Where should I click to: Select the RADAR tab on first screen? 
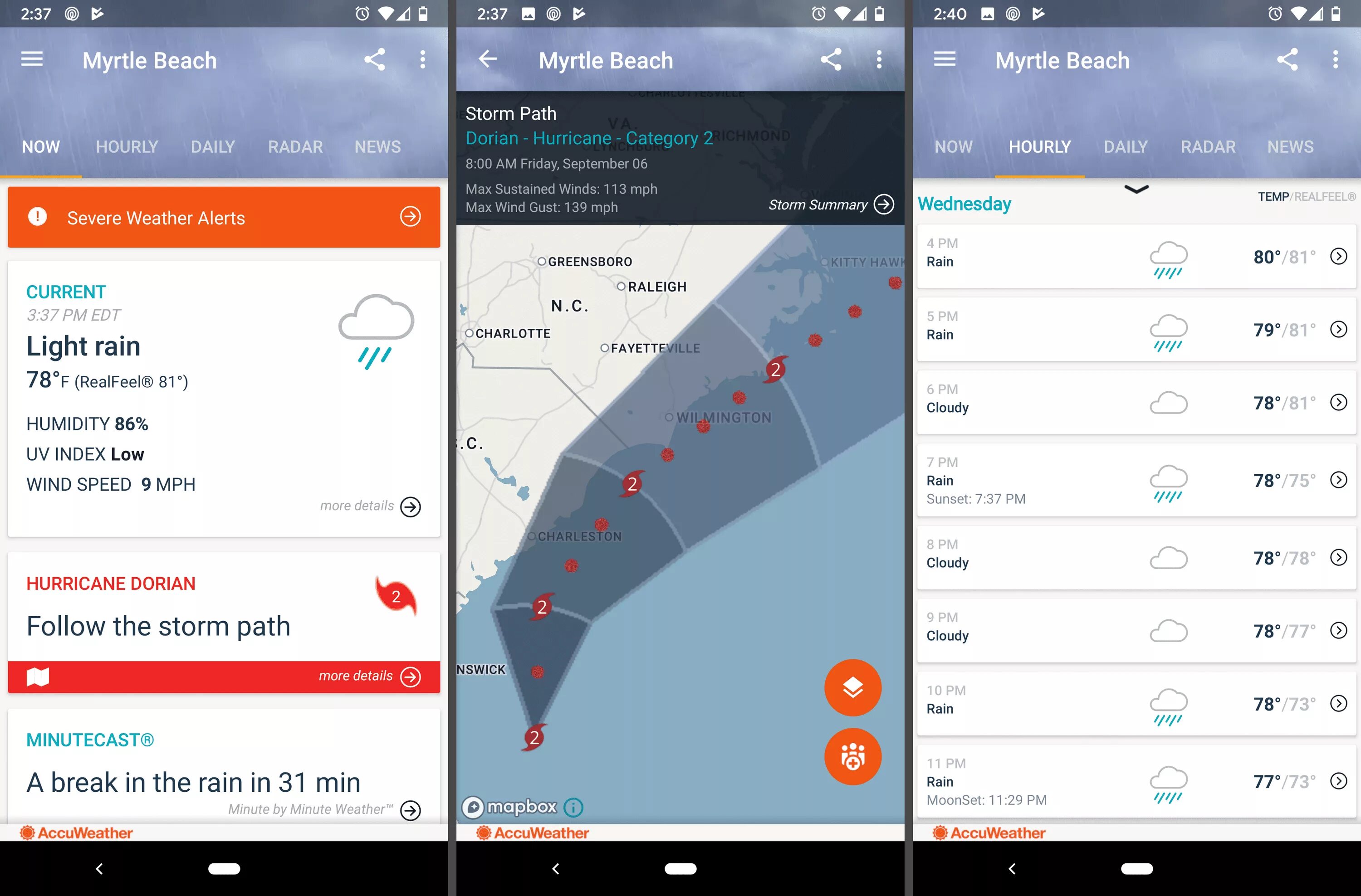tap(294, 146)
